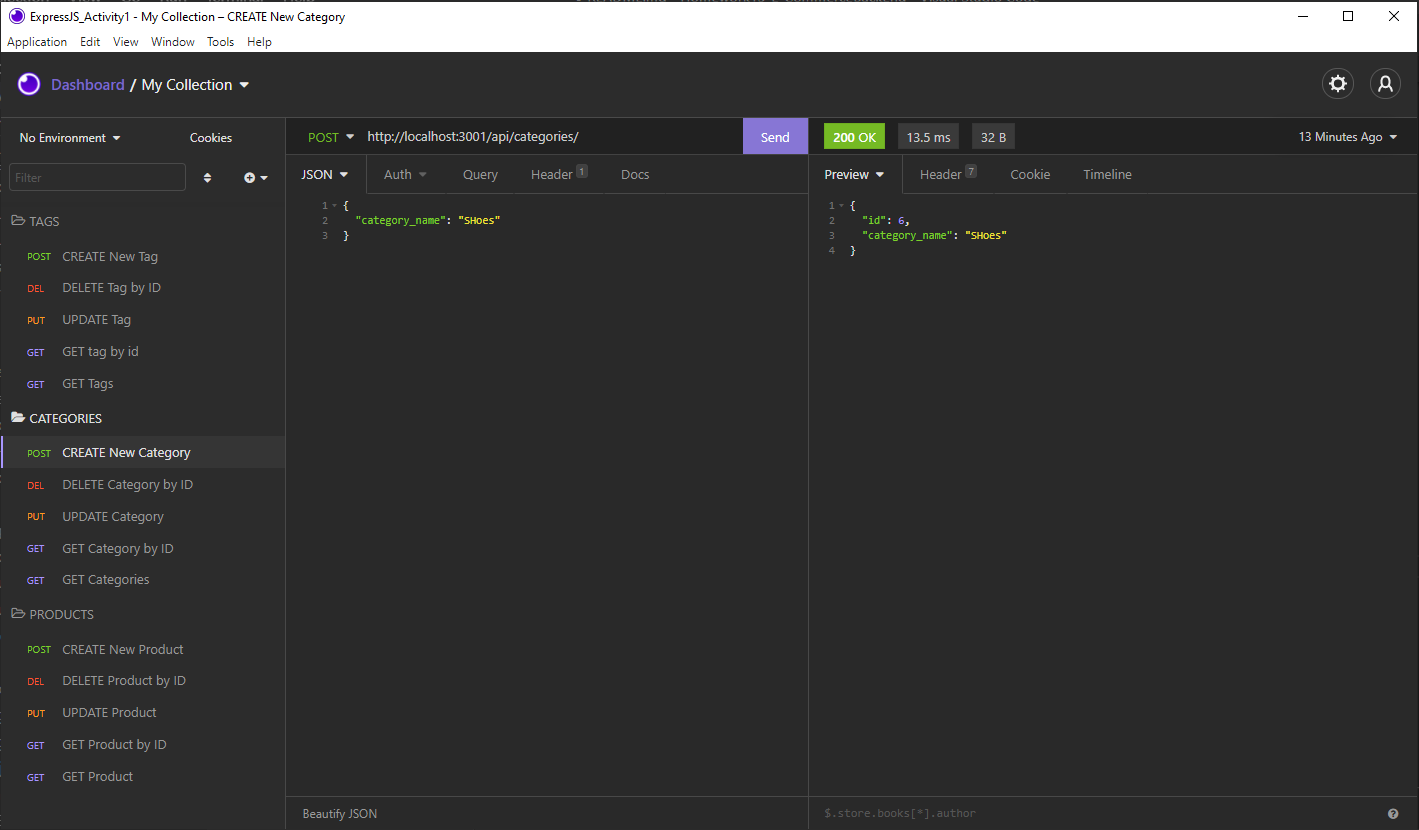Click Beautify JSON
Image resolution: width=1419 pixels, height=830 pixels.
[x=339, y=813]
